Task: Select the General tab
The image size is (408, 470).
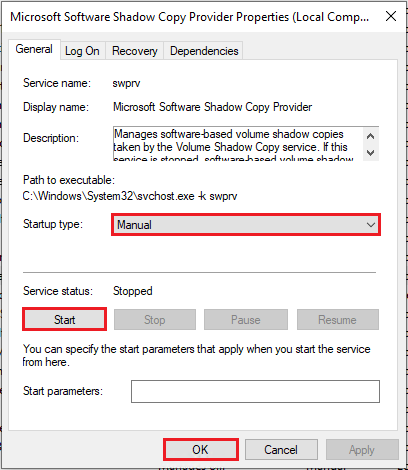Action: pyautogui.click(x=34, y=49)
